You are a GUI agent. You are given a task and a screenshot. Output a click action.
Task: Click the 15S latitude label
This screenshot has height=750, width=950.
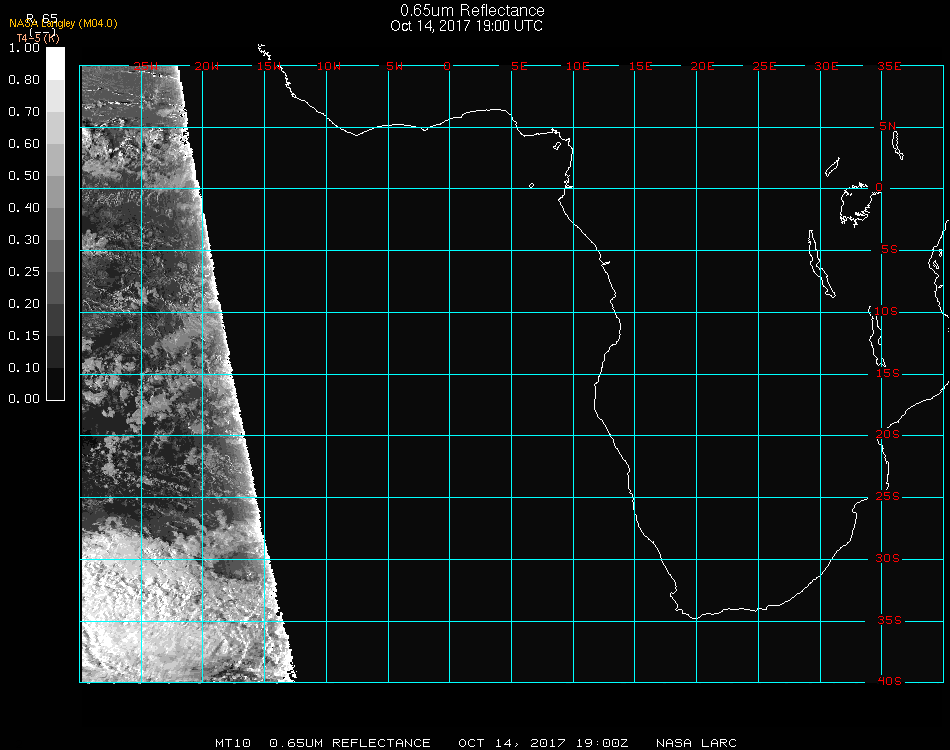pos(888,374)
